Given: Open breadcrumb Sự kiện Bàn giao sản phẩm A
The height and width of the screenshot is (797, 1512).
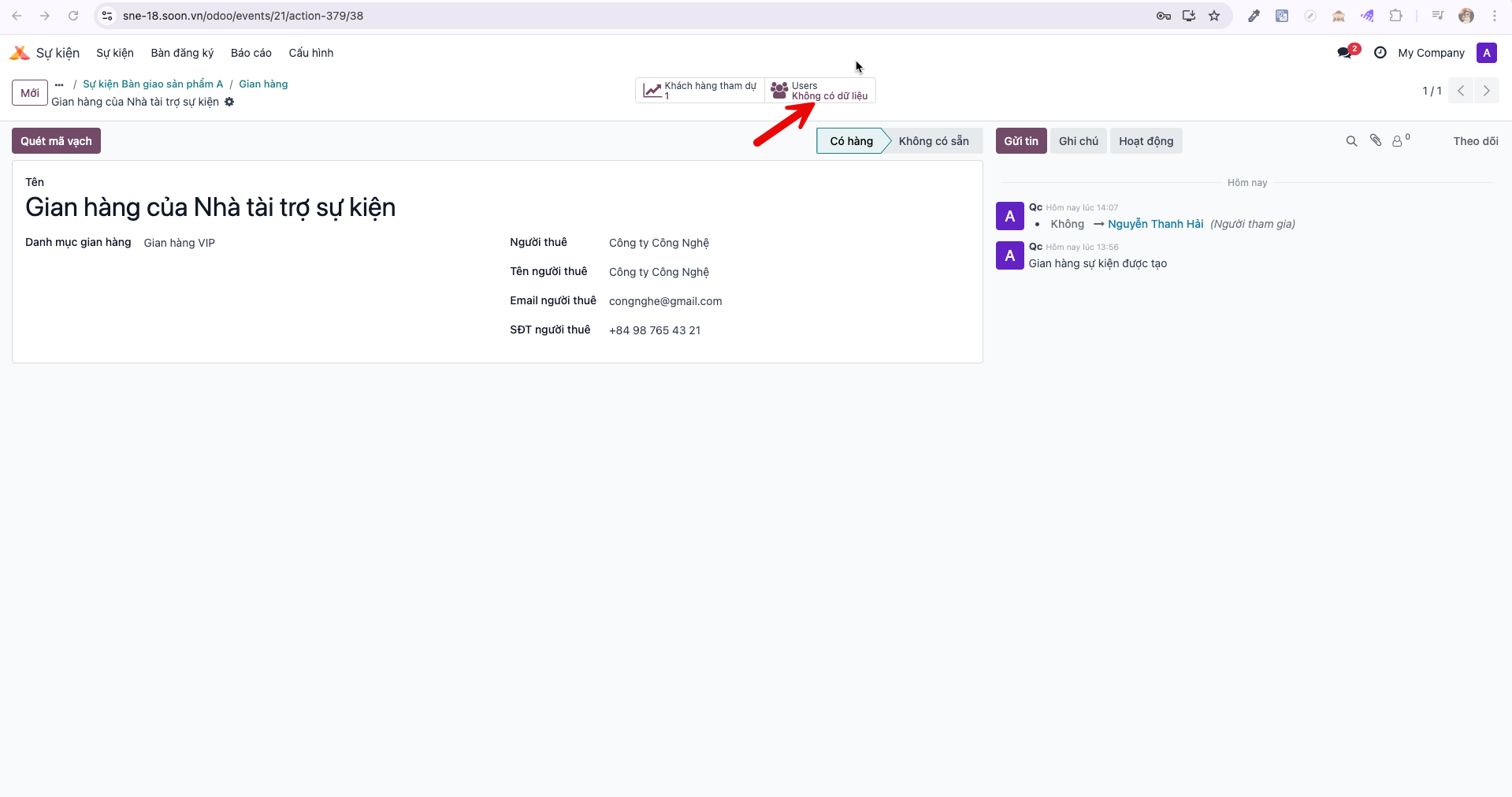Looking at the screenshot, I should 153,84.
